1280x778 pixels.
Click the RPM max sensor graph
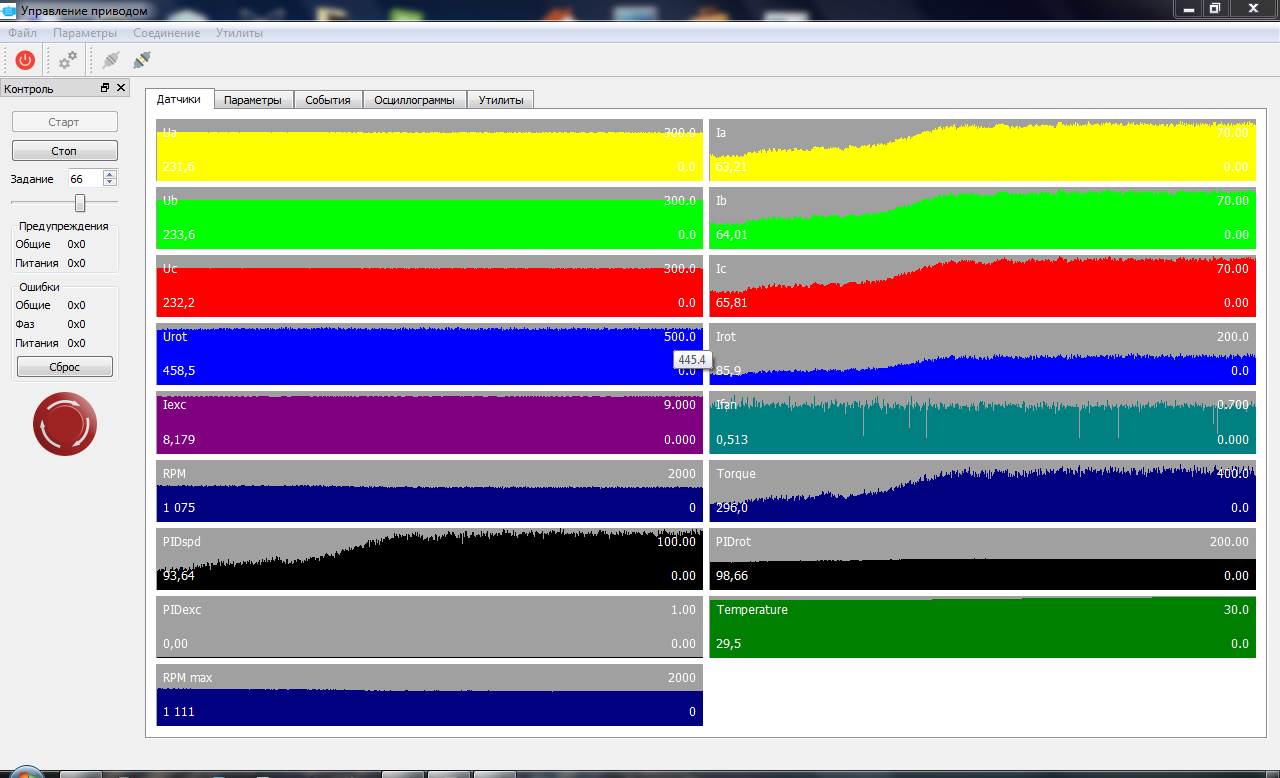[x=429, y=694]
